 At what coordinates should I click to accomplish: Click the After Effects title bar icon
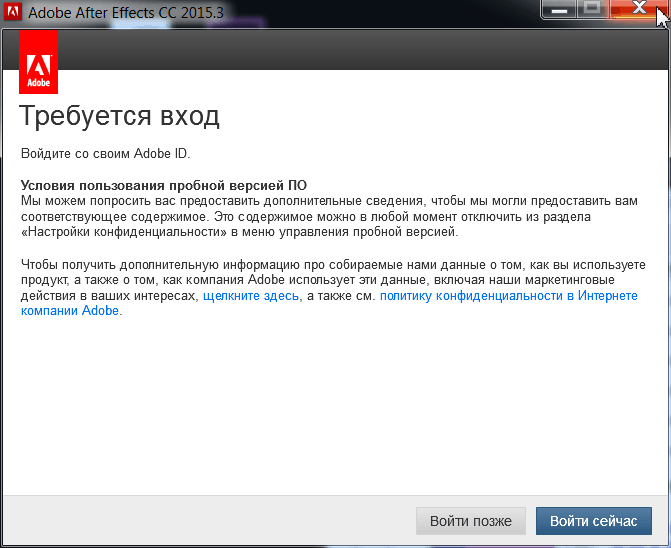tap(12, 12)
